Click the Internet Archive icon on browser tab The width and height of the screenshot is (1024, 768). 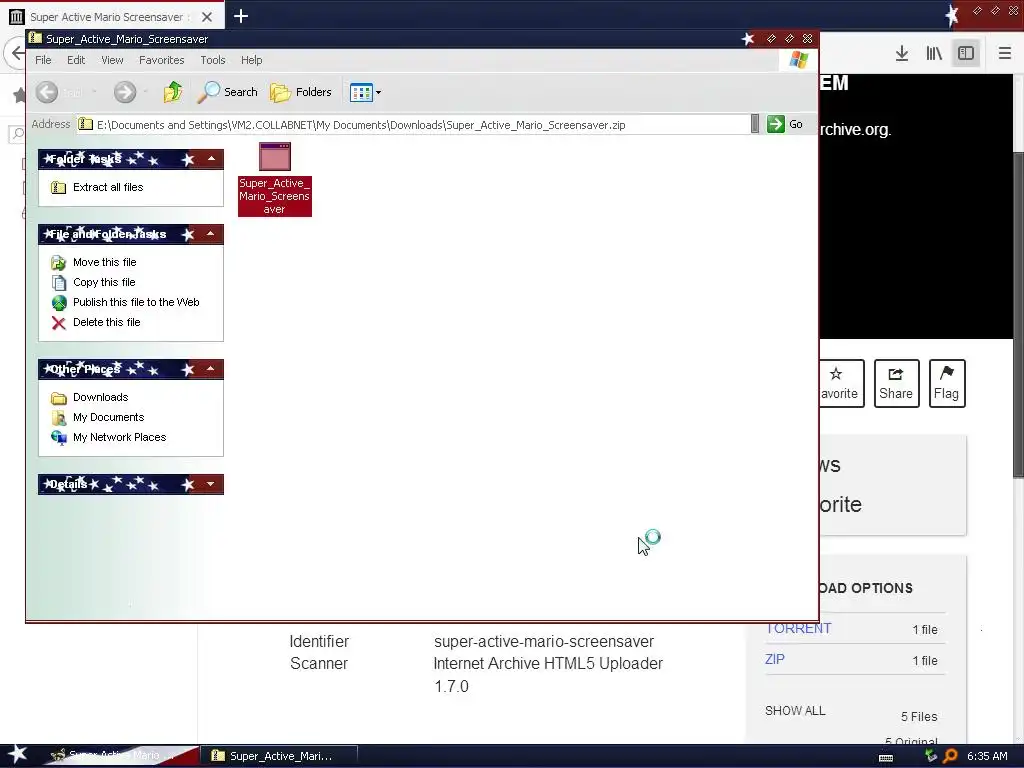click(x=16, y=16)
